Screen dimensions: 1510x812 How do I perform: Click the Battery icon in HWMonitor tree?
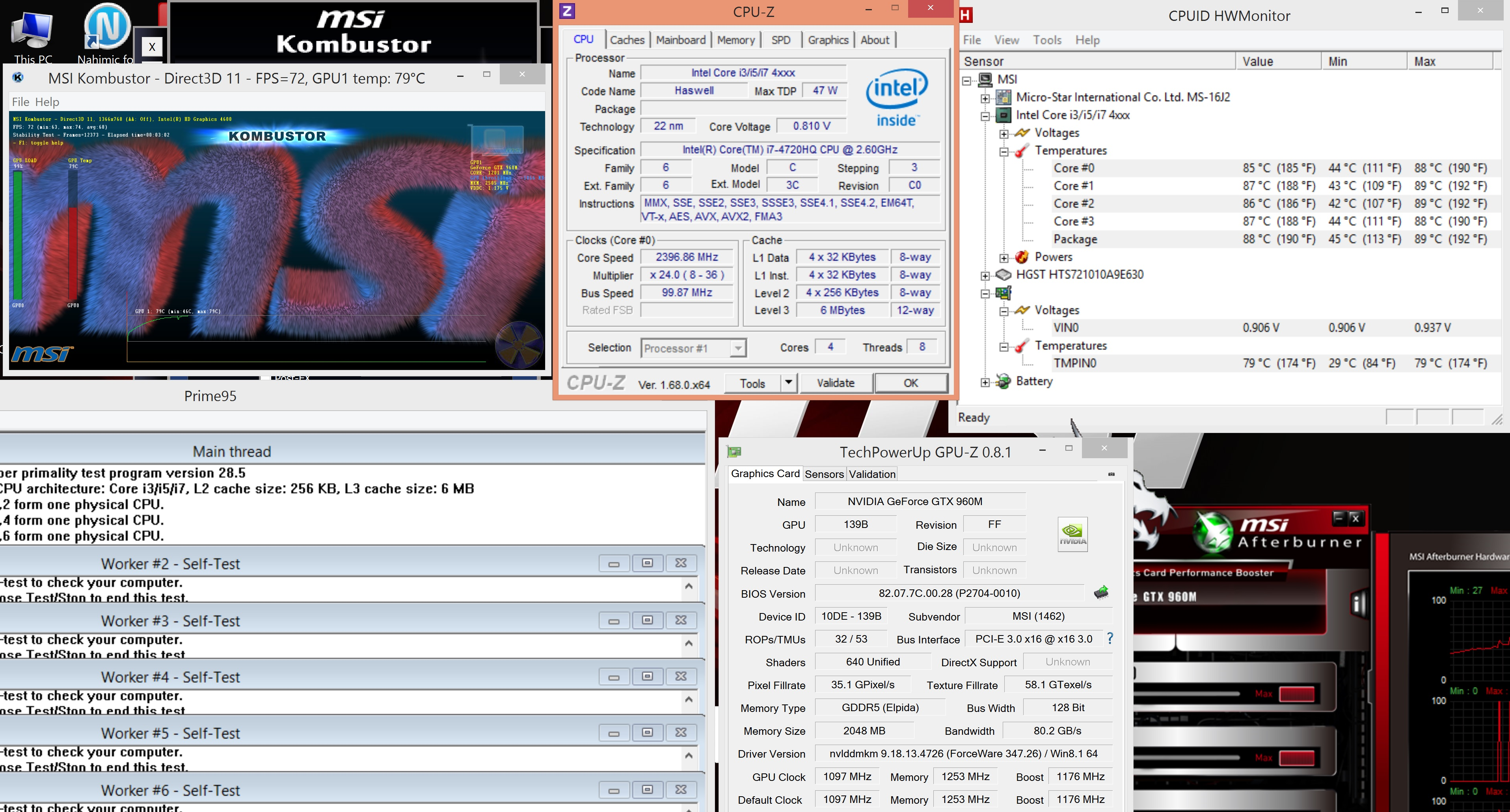1004,381
